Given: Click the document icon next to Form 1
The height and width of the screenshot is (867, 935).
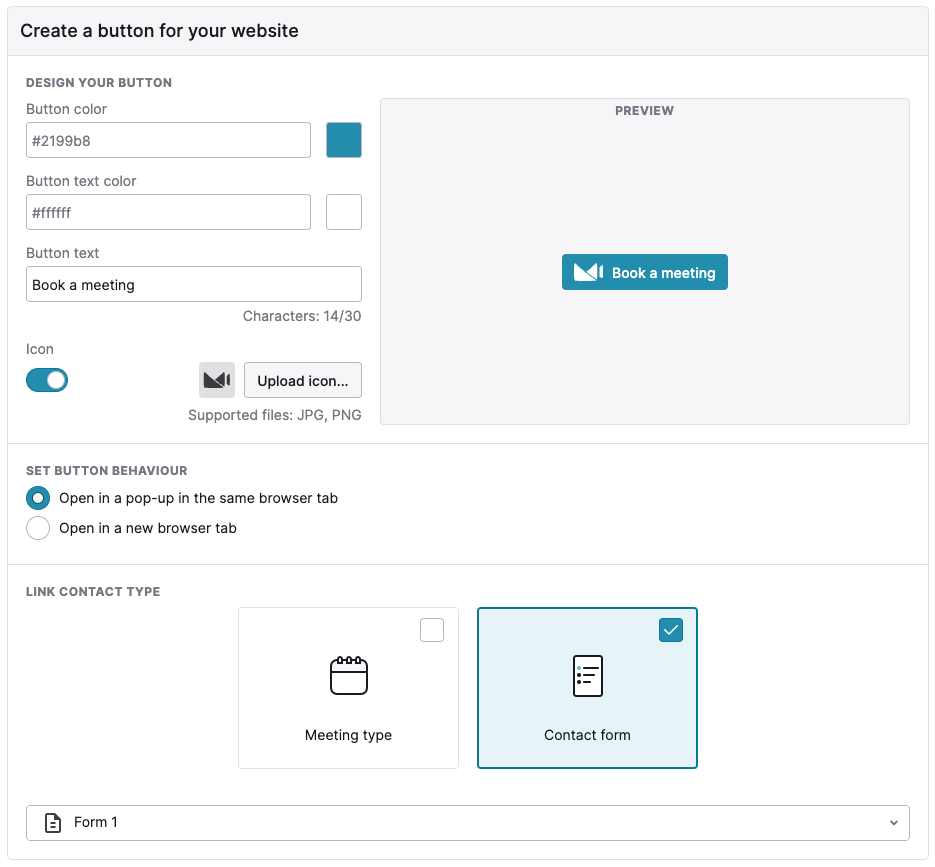Looking at the screenshot, I should [x=53, y=823].
